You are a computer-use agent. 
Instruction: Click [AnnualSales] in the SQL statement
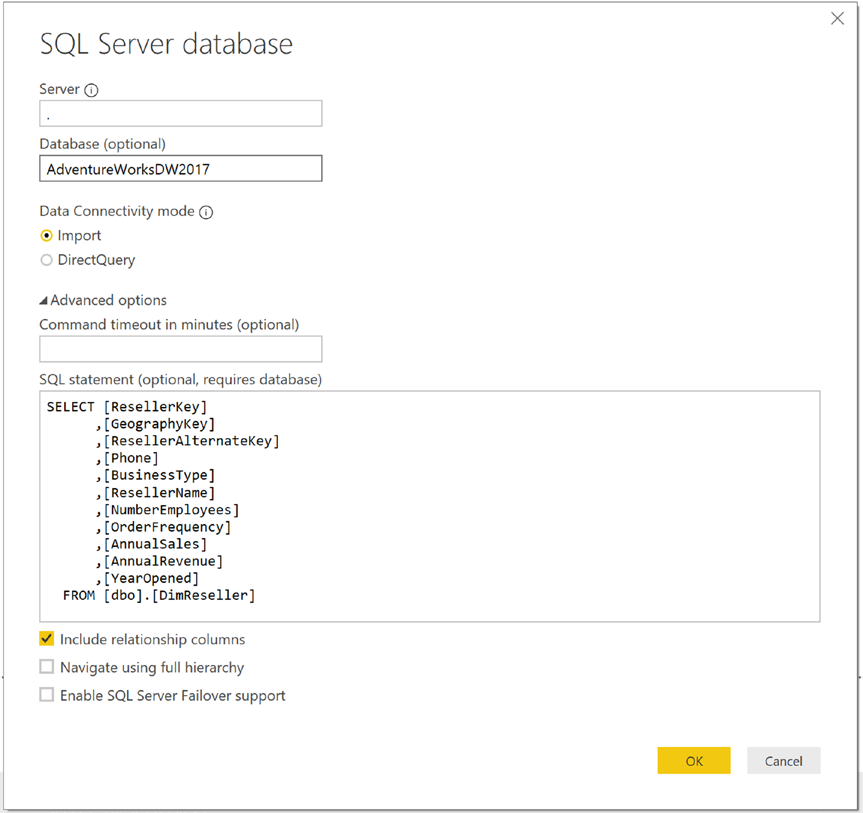(155, 544)
